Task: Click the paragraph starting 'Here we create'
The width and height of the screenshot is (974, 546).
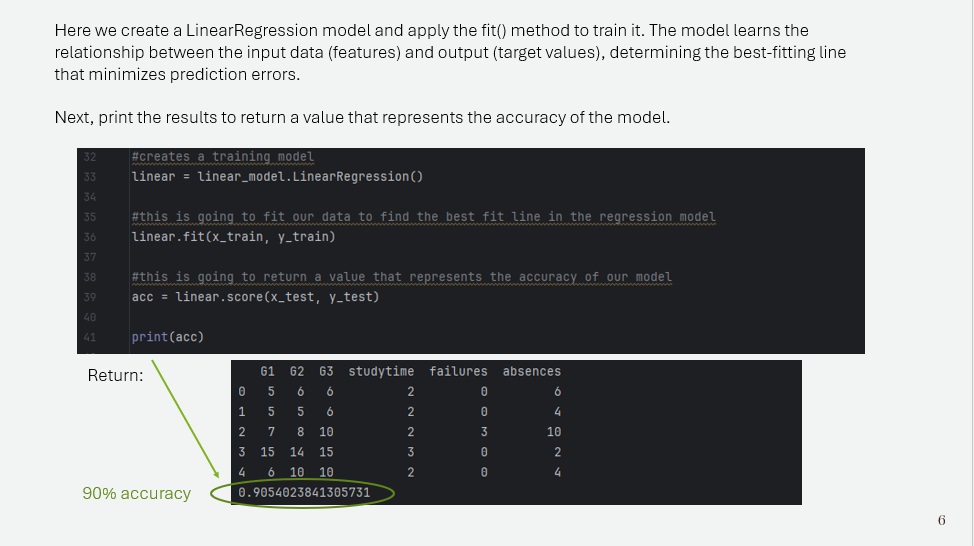Action: [x=450, y=52]
